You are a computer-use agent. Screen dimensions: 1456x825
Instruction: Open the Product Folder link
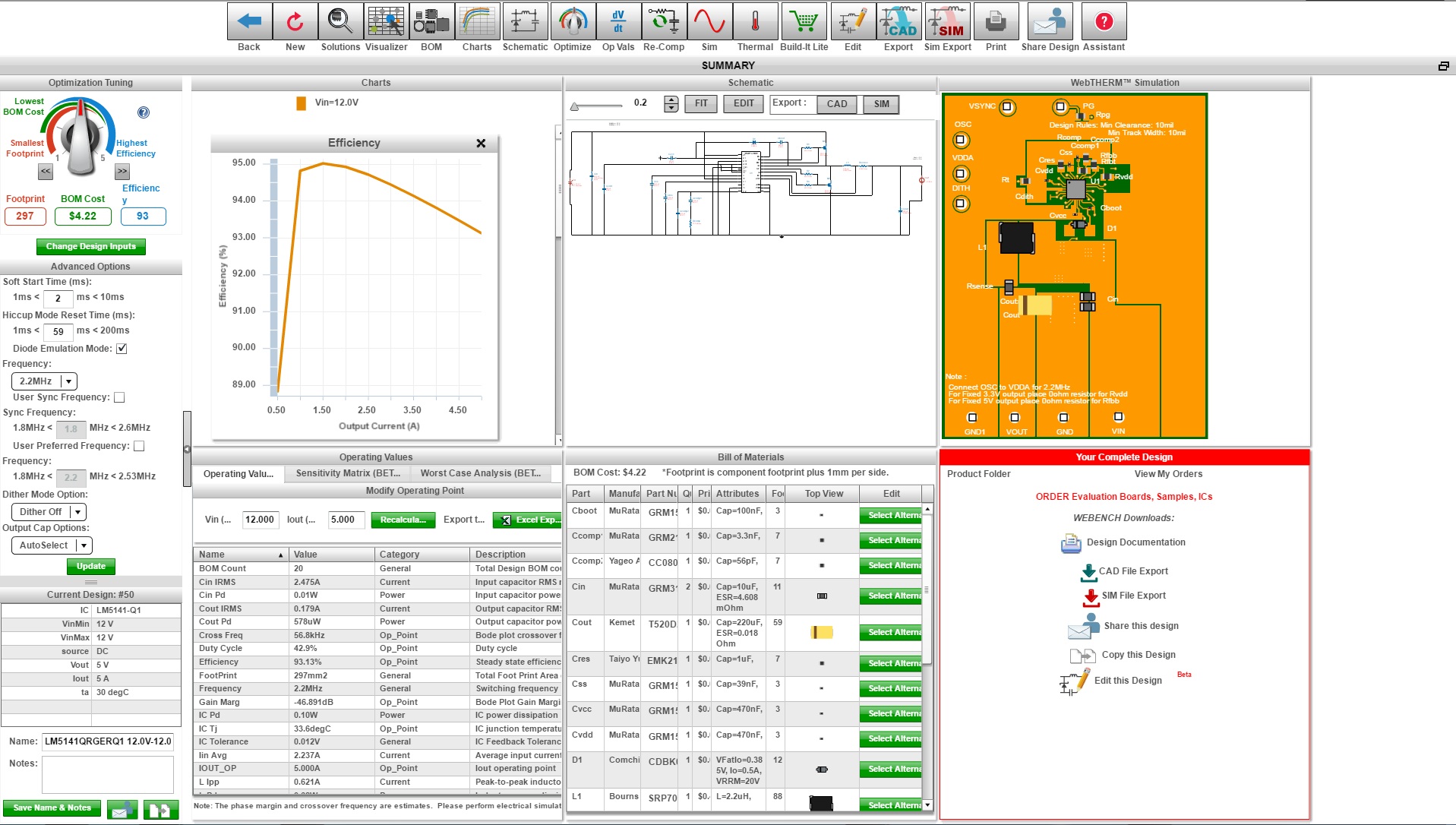point(979,474)
